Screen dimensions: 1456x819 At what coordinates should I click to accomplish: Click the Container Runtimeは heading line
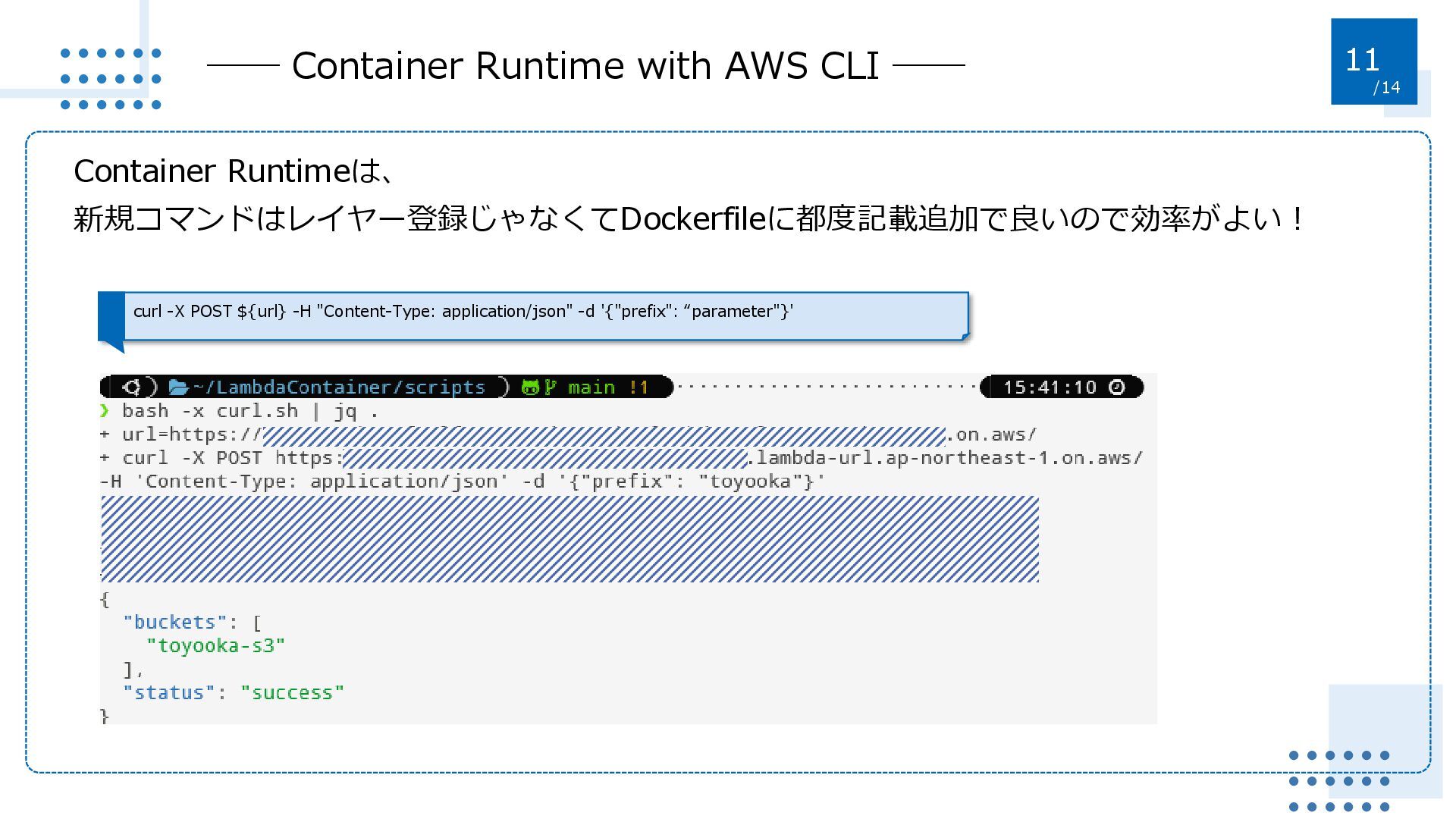point(234,171)
